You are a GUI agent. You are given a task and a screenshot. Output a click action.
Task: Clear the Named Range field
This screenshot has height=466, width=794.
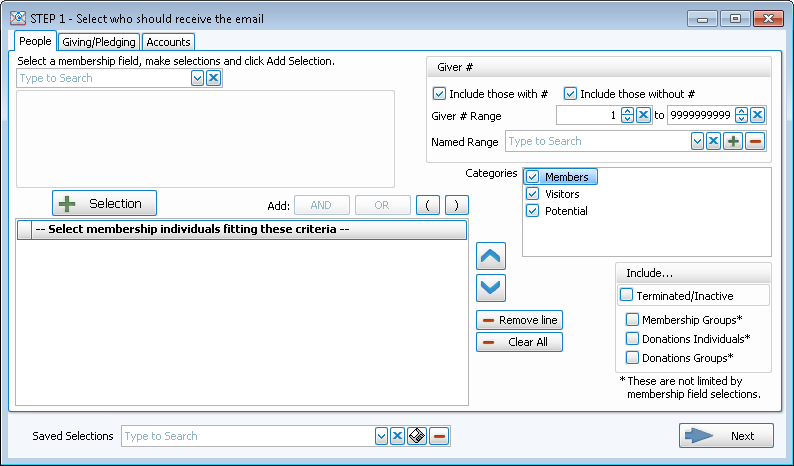click(x=713, y=142)
